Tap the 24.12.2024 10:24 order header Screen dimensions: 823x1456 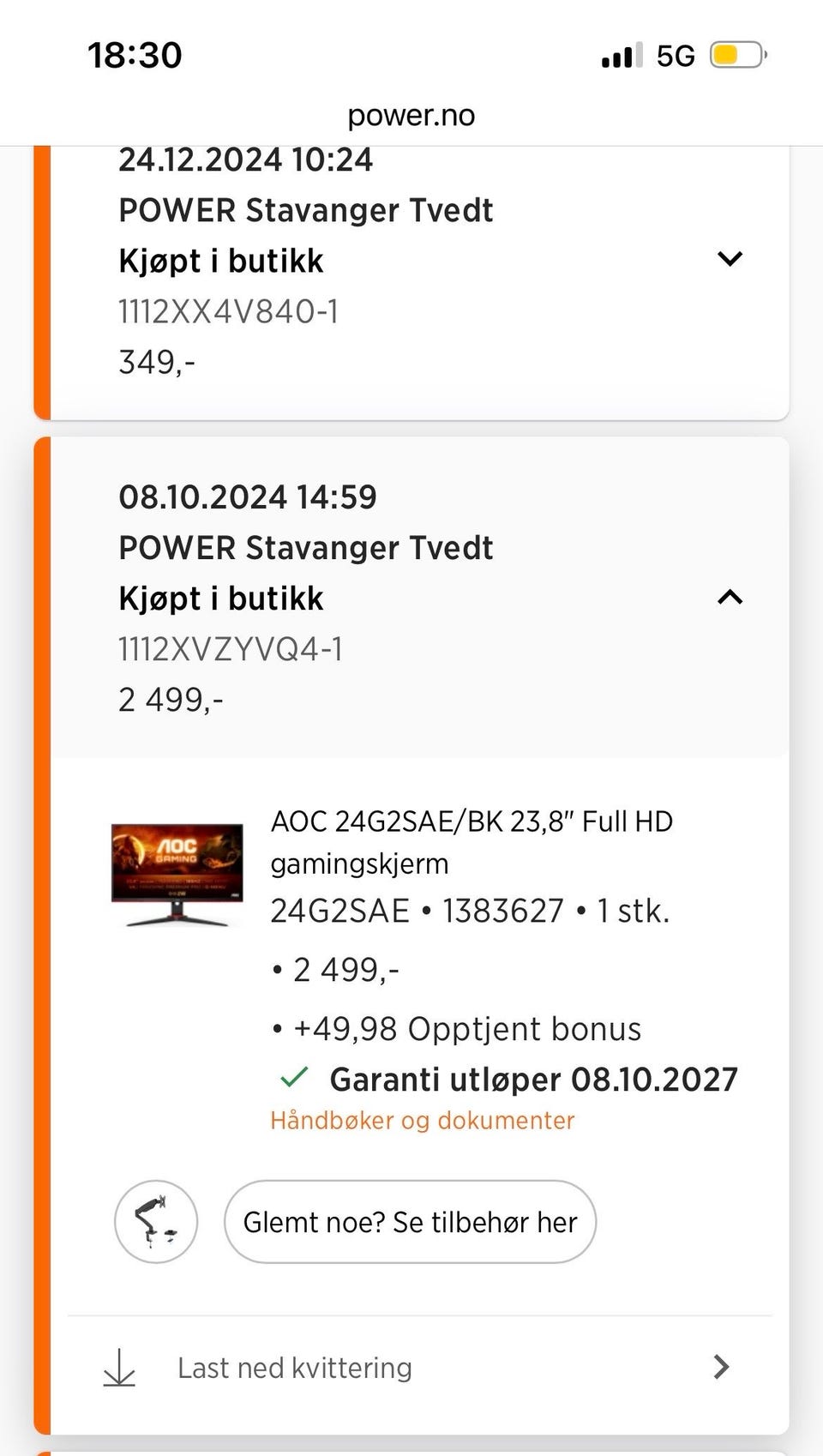[x=246, y=160]
